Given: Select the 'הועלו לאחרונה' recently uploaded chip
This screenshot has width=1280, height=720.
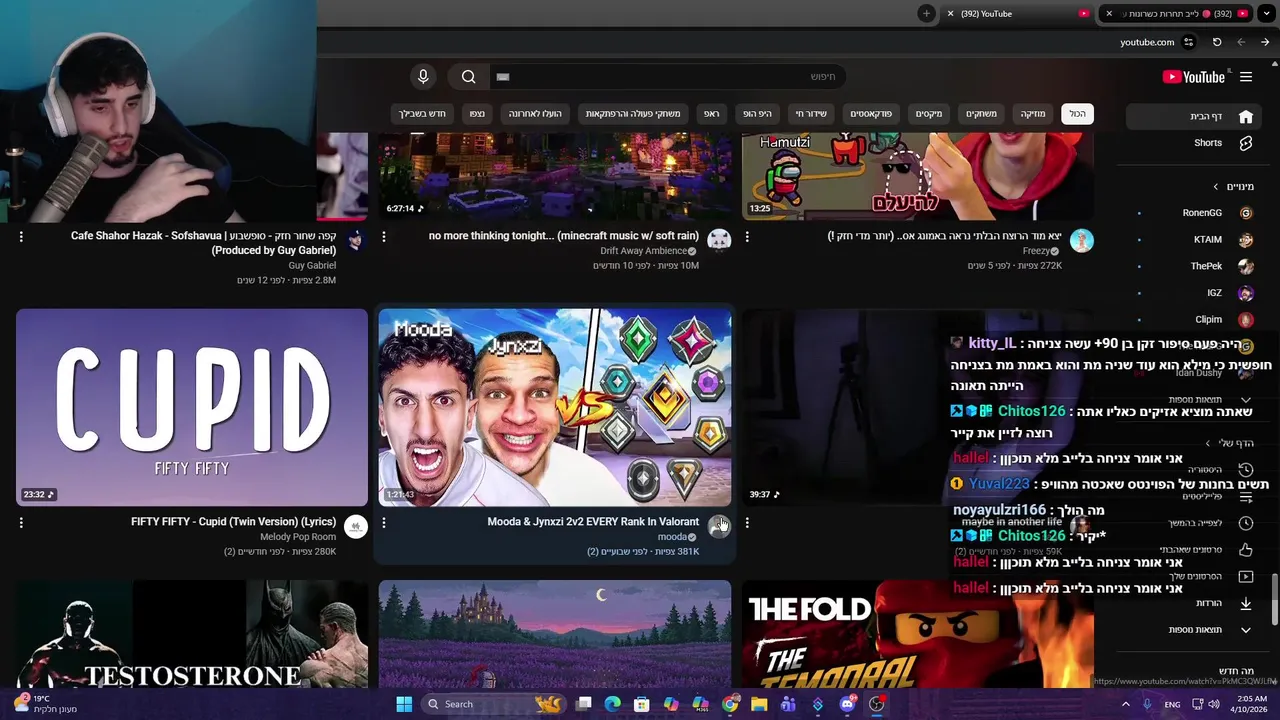Looking at the screenshot, I should (535, 114).
